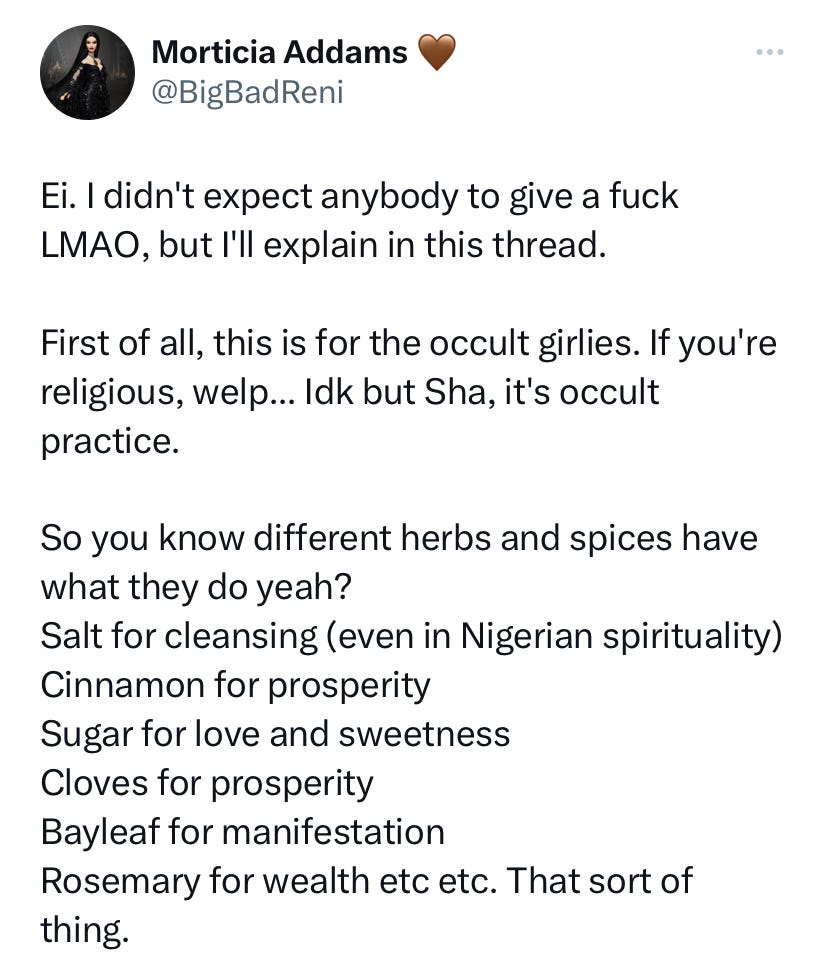Click the final word "thing." in tweet
This screenshot has height=976, width=828.
click(x=85, y=930)
